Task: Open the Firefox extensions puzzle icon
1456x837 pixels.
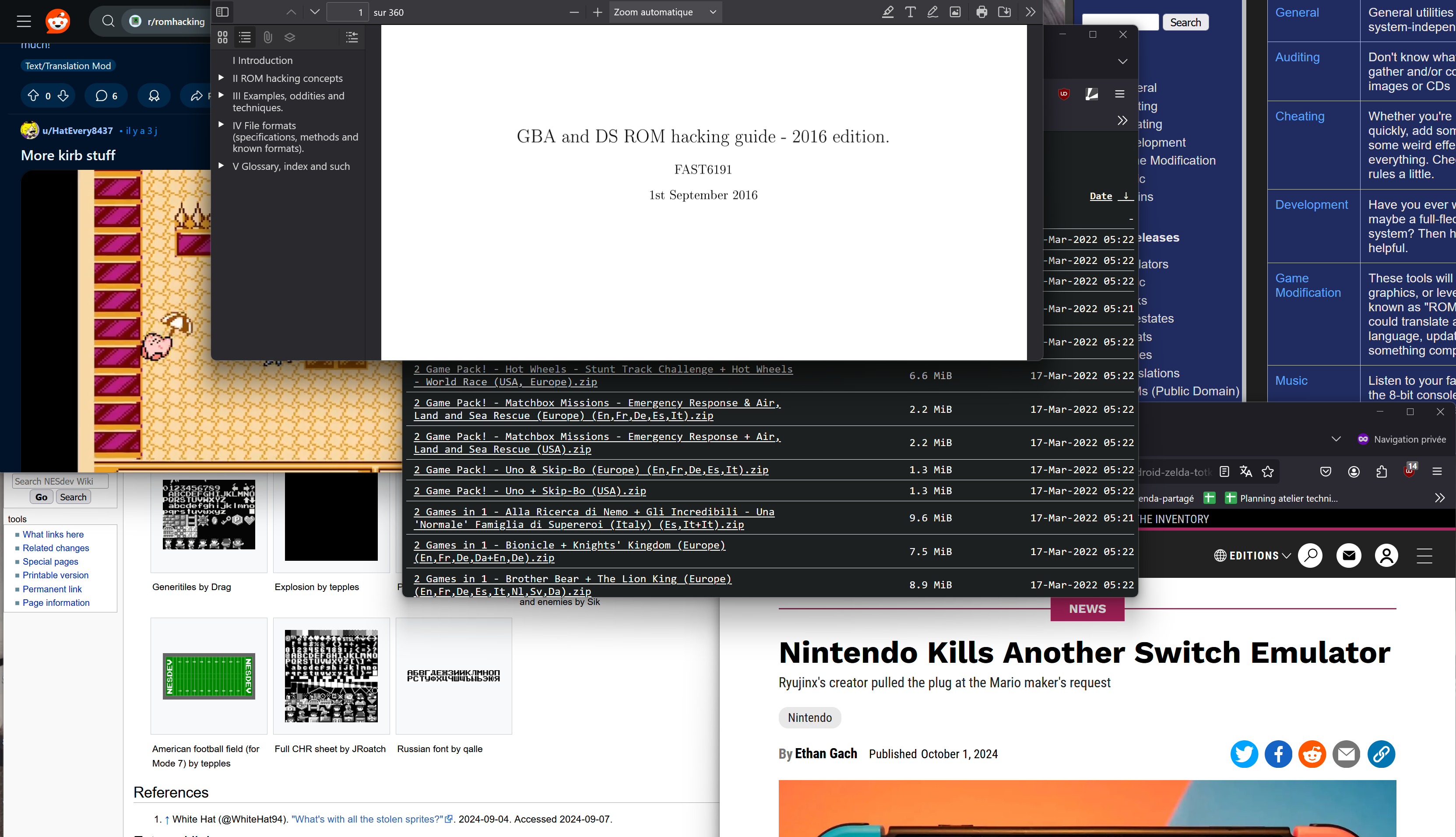Action: (x=1381, y=471)
